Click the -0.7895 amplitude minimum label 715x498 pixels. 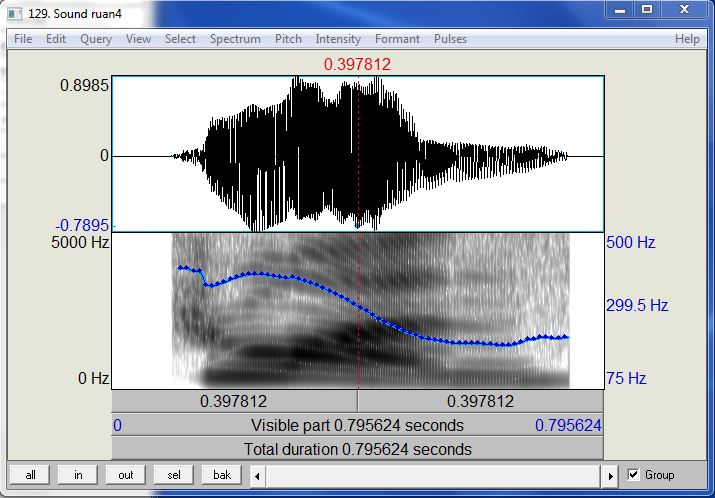[x=83, y=225]
